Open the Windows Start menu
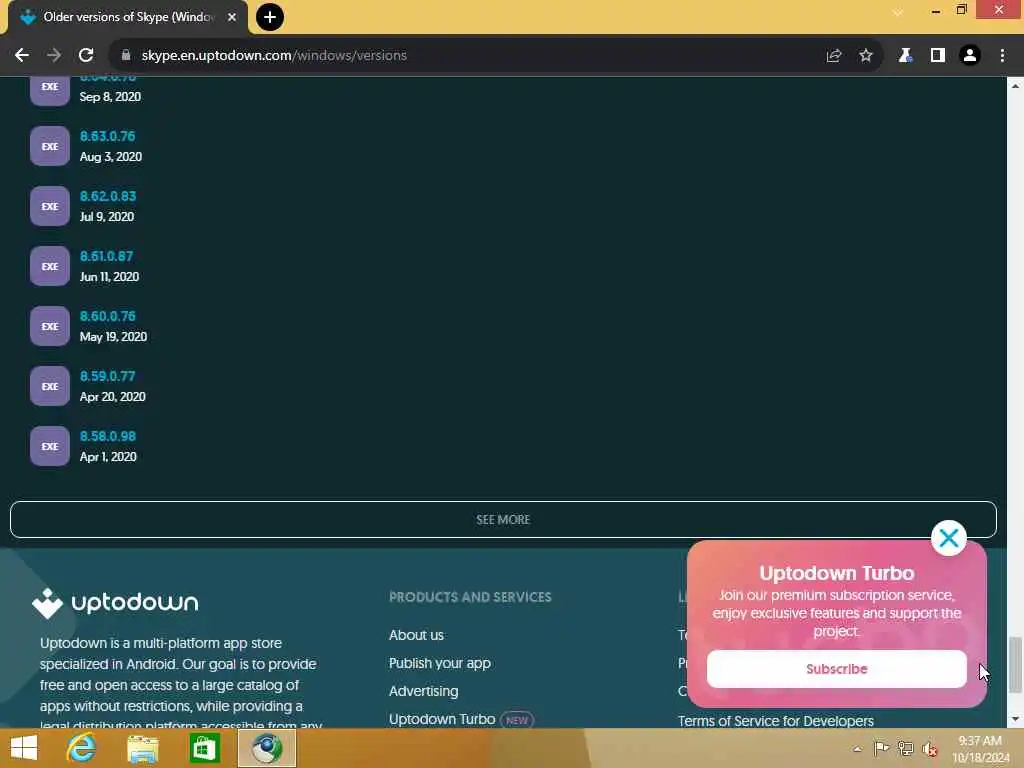 coord(24,748)
